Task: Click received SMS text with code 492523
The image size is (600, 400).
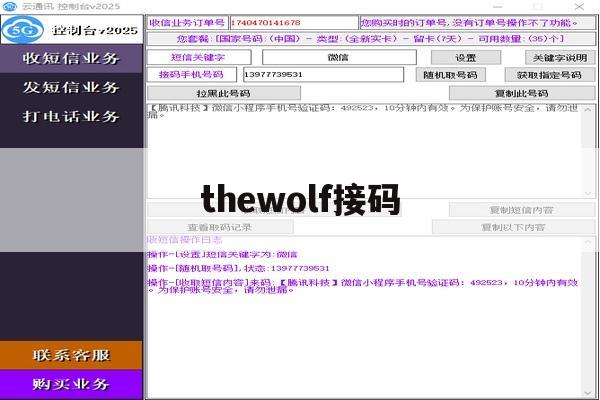Action: [x=363, y=111]
